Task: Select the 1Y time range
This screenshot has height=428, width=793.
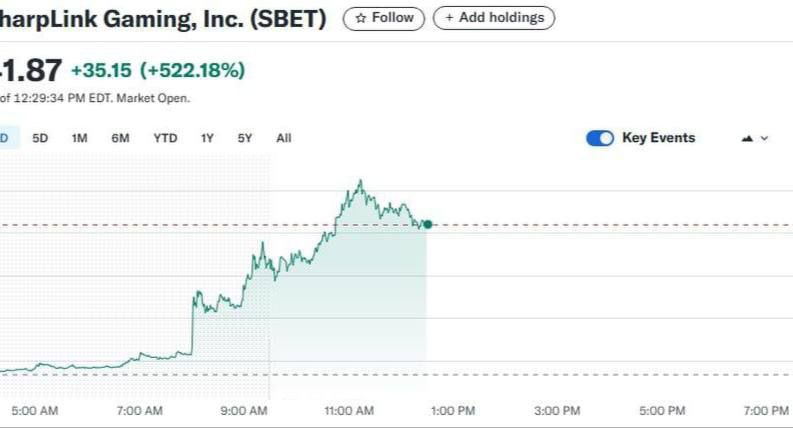Action: 207,138
